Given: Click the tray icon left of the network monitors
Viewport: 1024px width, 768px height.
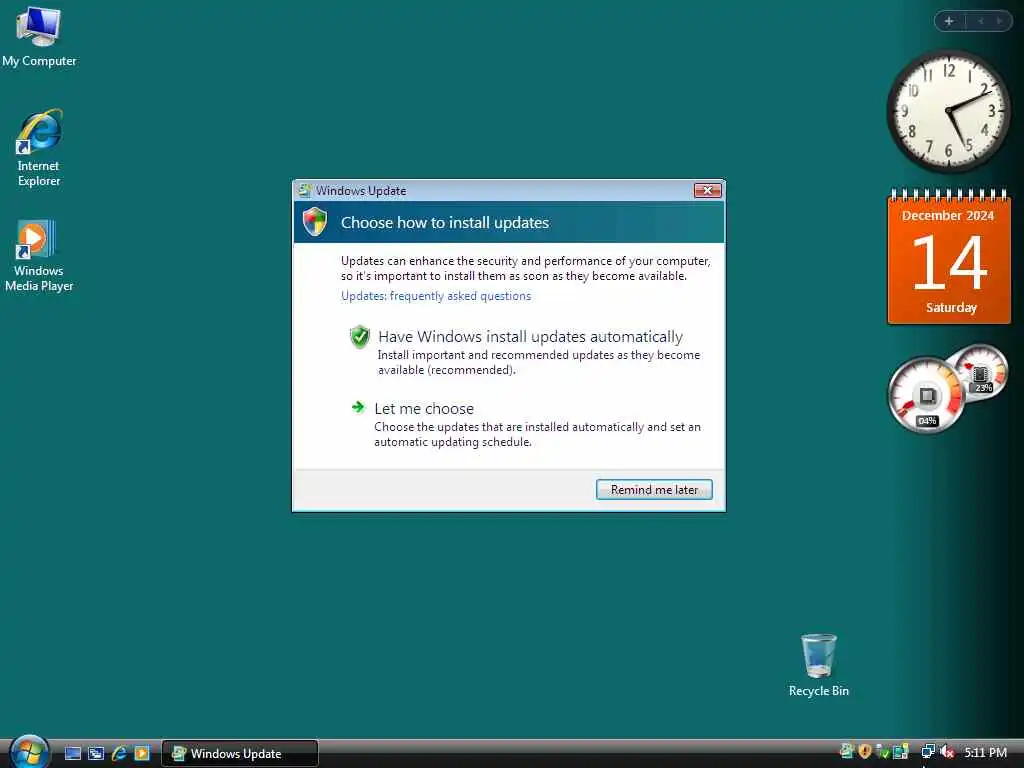Looking at the screenshot, I should click(x=901, y=751).
